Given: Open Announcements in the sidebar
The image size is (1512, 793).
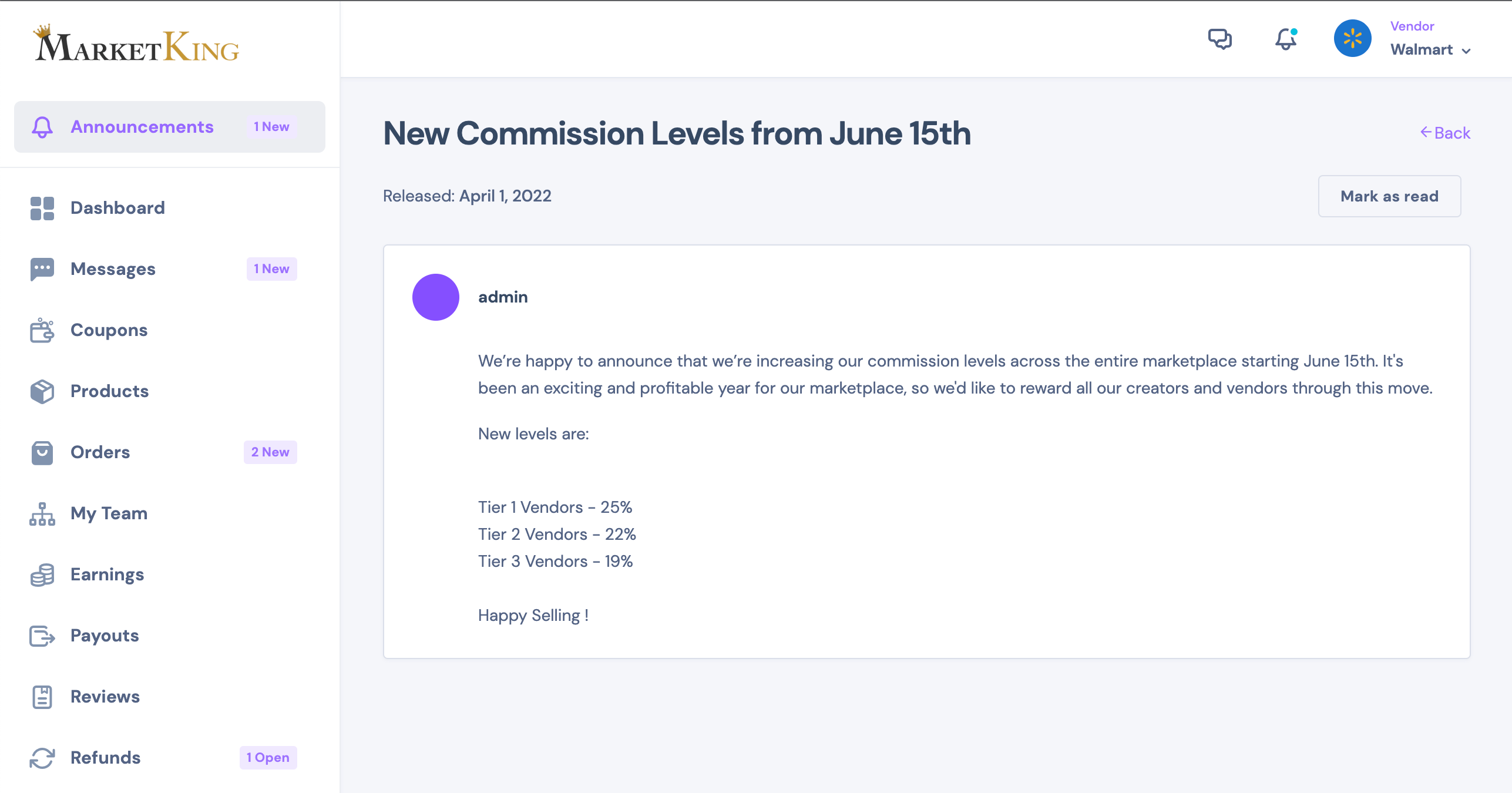Looking at the screenshot, I should 142,127.
